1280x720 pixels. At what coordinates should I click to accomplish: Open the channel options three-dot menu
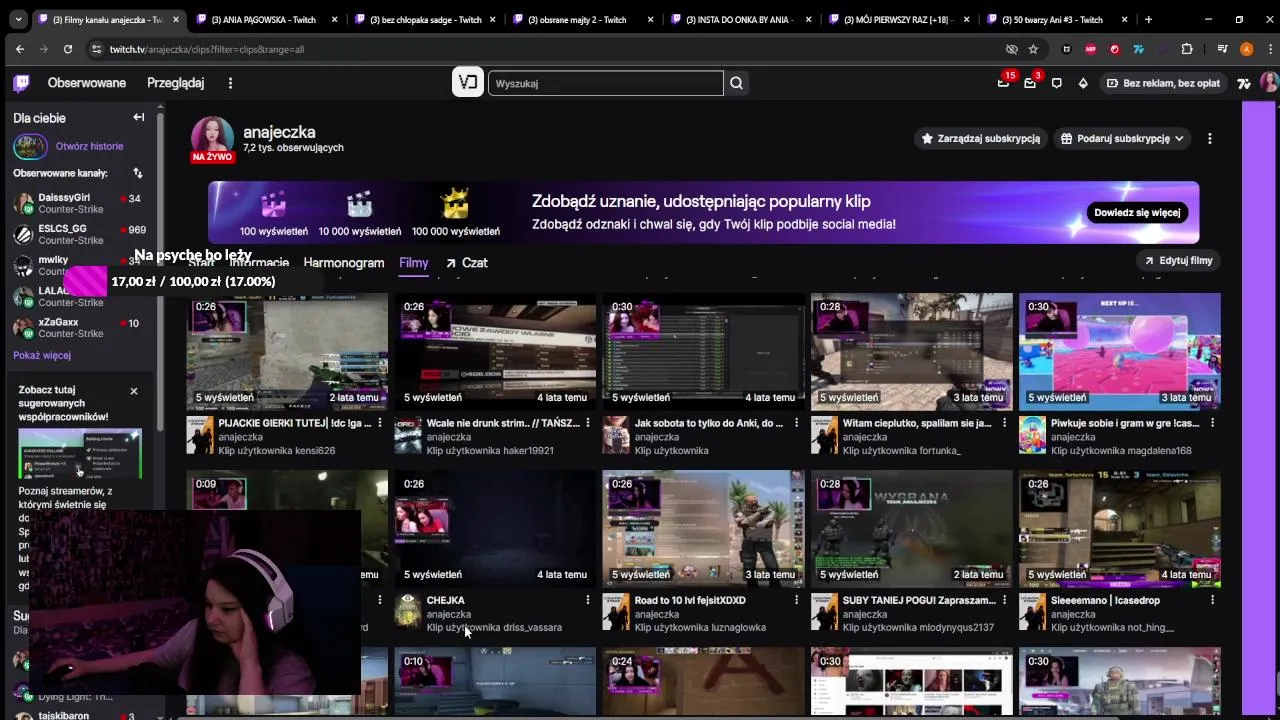(1210, 139)
